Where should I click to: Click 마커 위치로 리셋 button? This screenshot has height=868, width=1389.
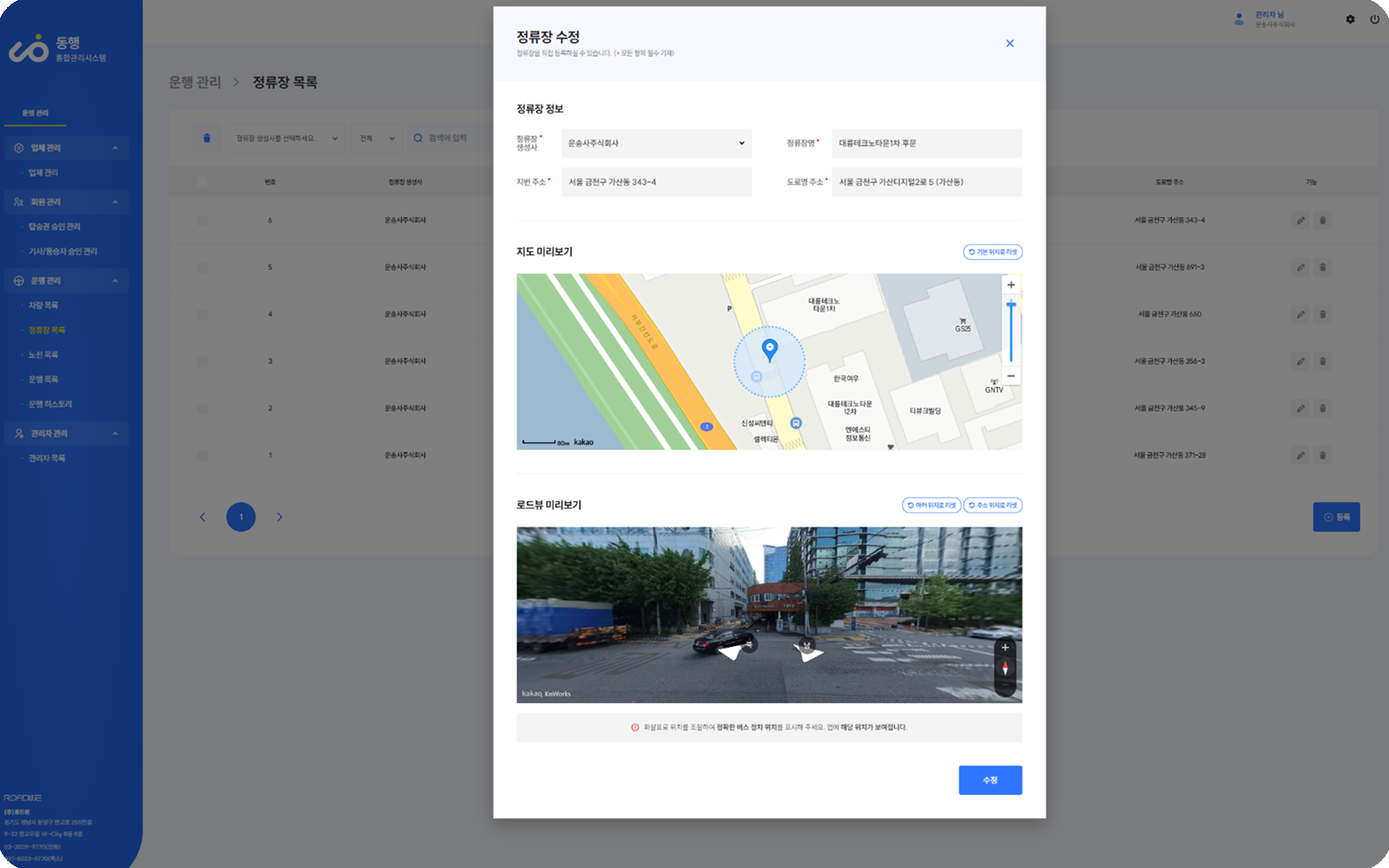[x=932, y=505]
